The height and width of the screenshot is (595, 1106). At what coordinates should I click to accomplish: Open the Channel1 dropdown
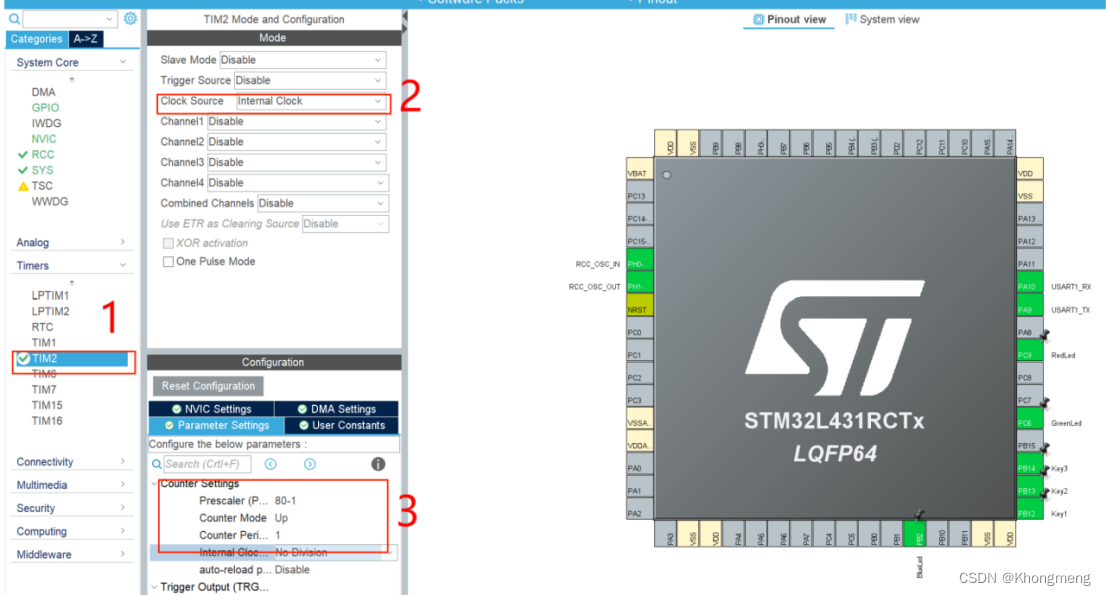pyautogui.click(x=297, y=121)
